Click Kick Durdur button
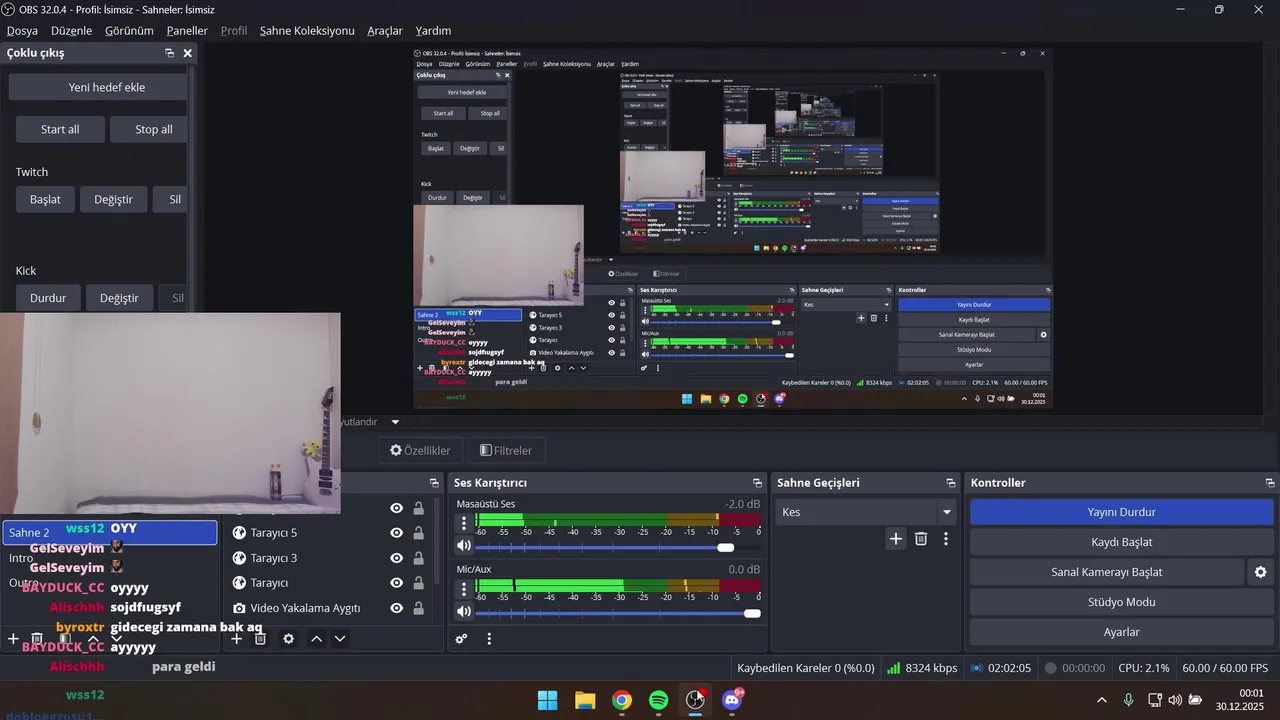 click(x=48, y=298)
